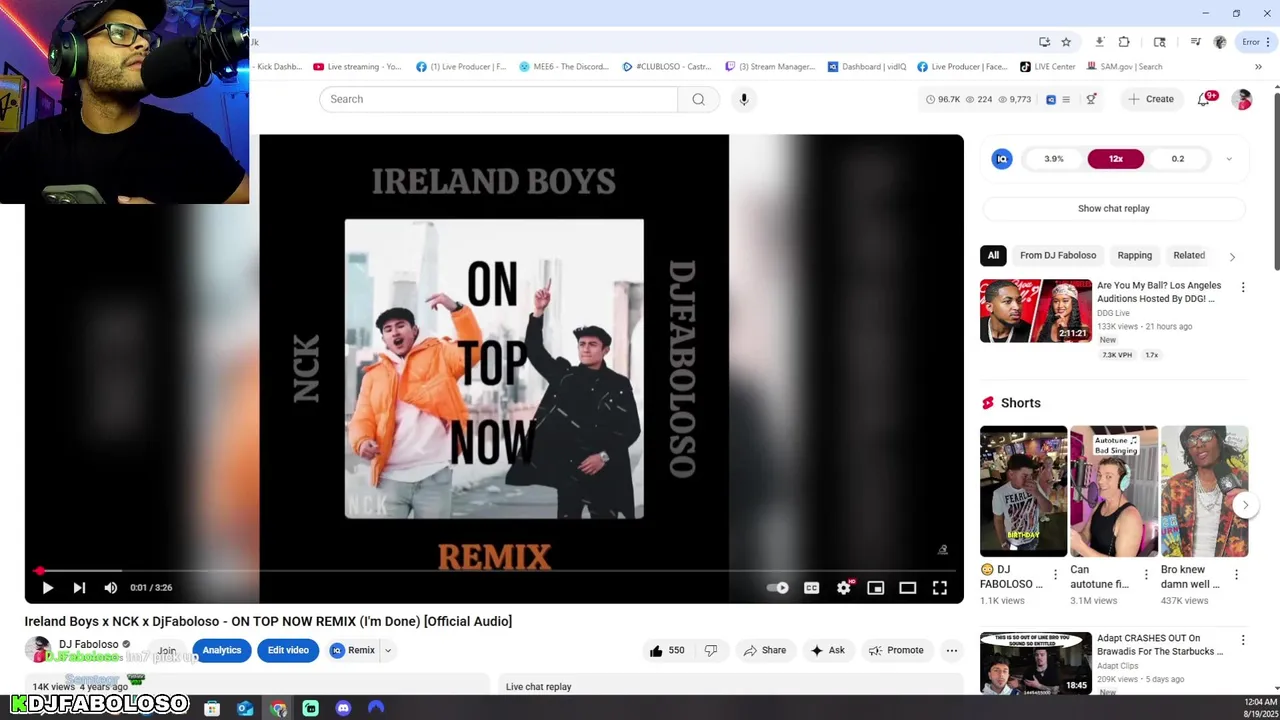Open more actions three-dot menu below video
The width and height of the screenshot is (1280, 720).
[952, 650]
